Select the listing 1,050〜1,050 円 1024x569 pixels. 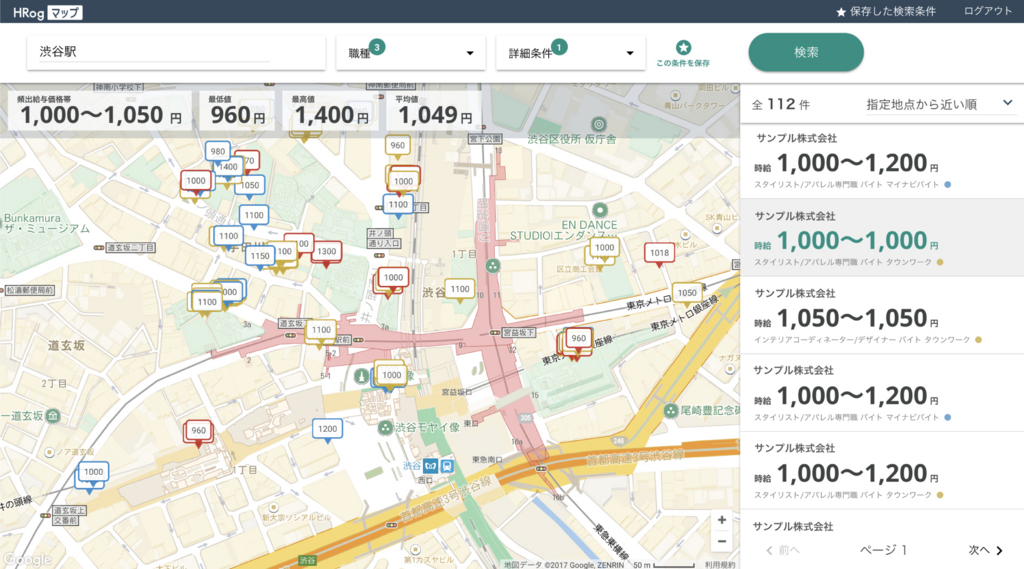[x=882, y=316]
